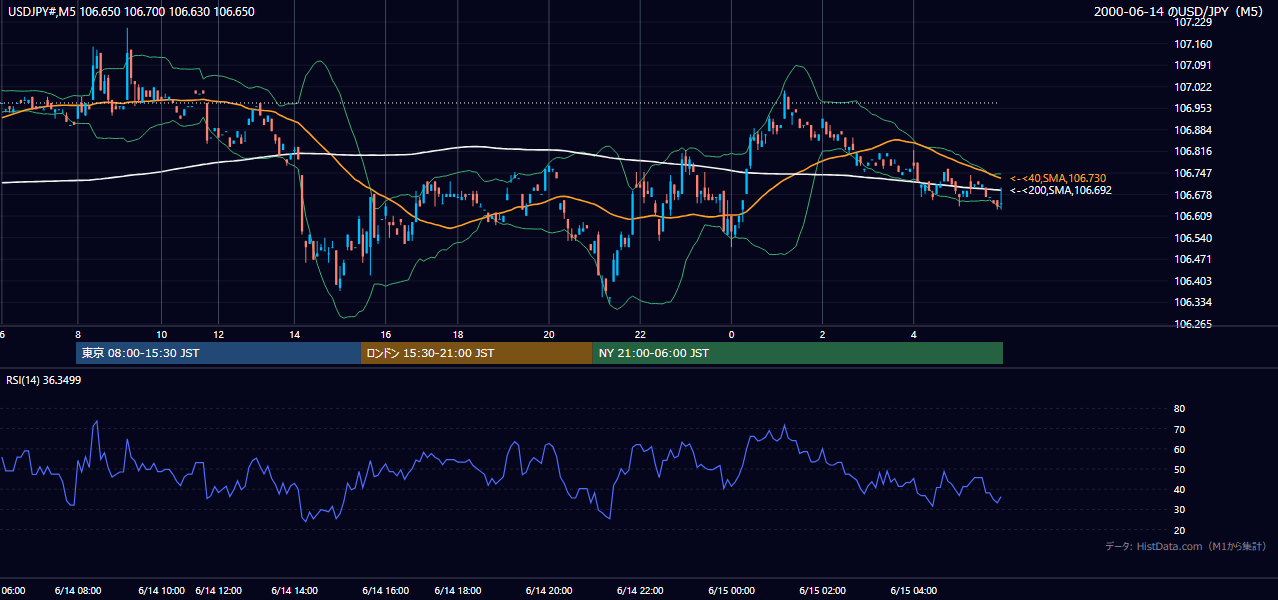This screenshot has height=600, width=1278.
Task: Click the bottom time label 6/14 16:00
Action: click(386, 591)
